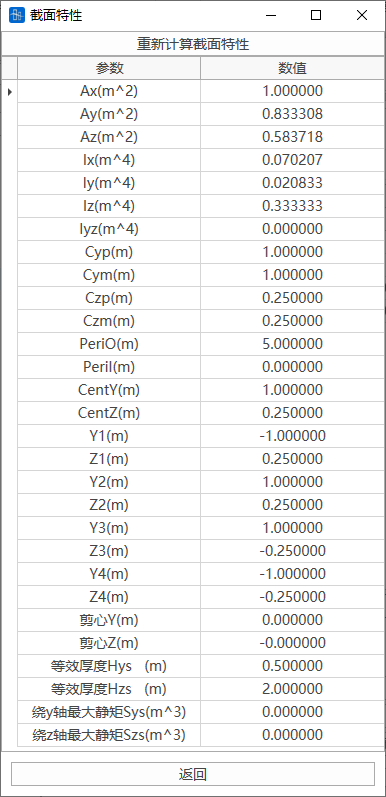Click the Iz(m^4) value 0.333333
Screen dimensions: 386x797
(292, 206)
